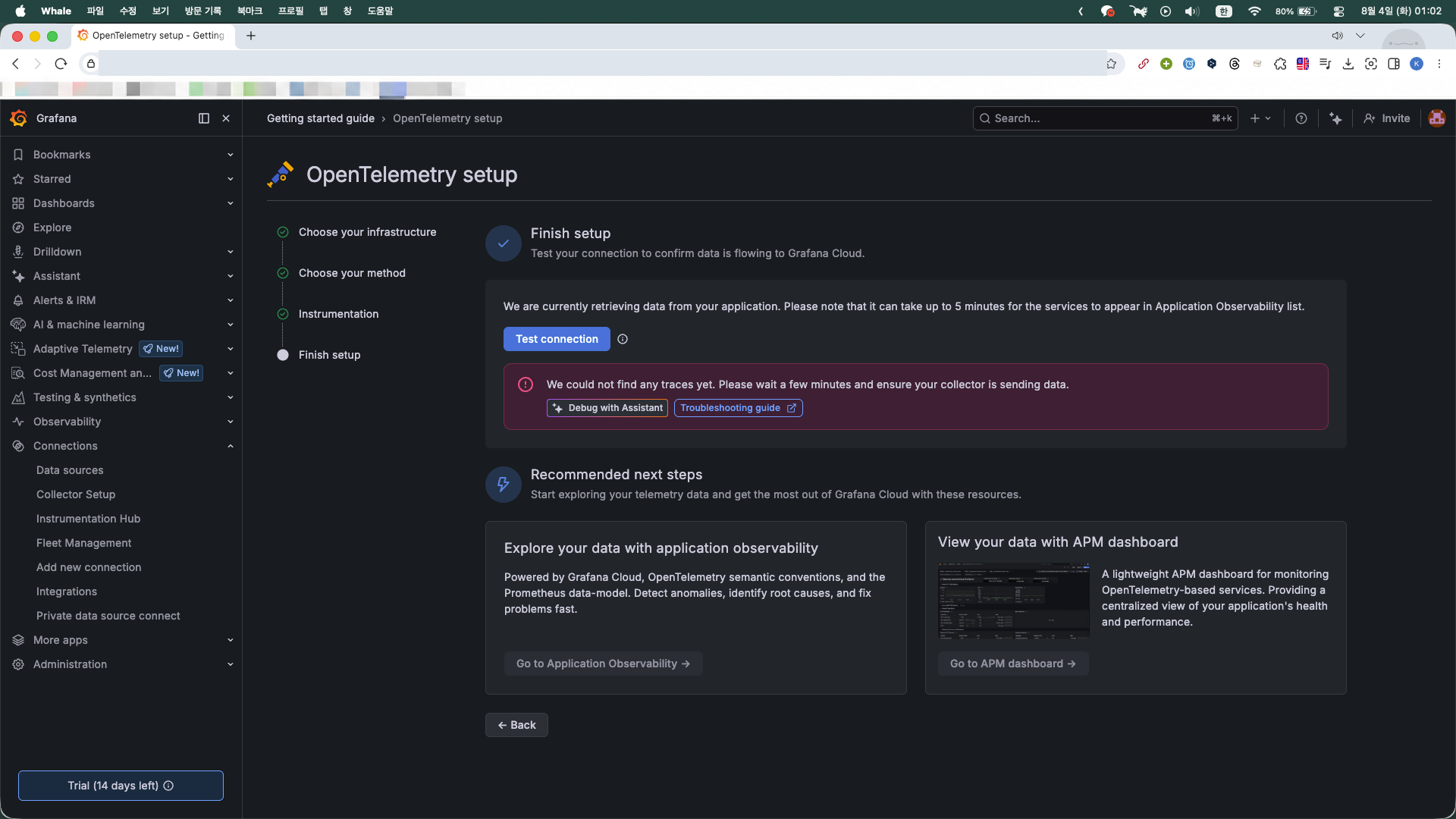Expand the Observability section
Viewport: 1456px width, 819px height.
point(230,422)
